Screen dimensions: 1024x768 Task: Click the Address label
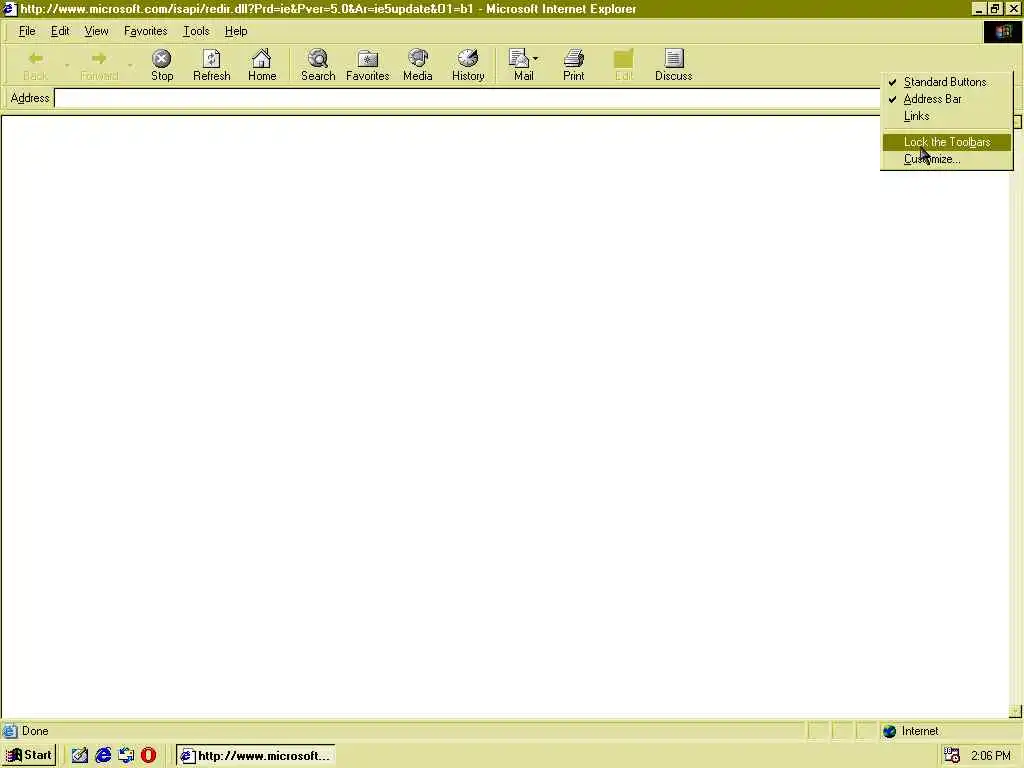[30, 98]
